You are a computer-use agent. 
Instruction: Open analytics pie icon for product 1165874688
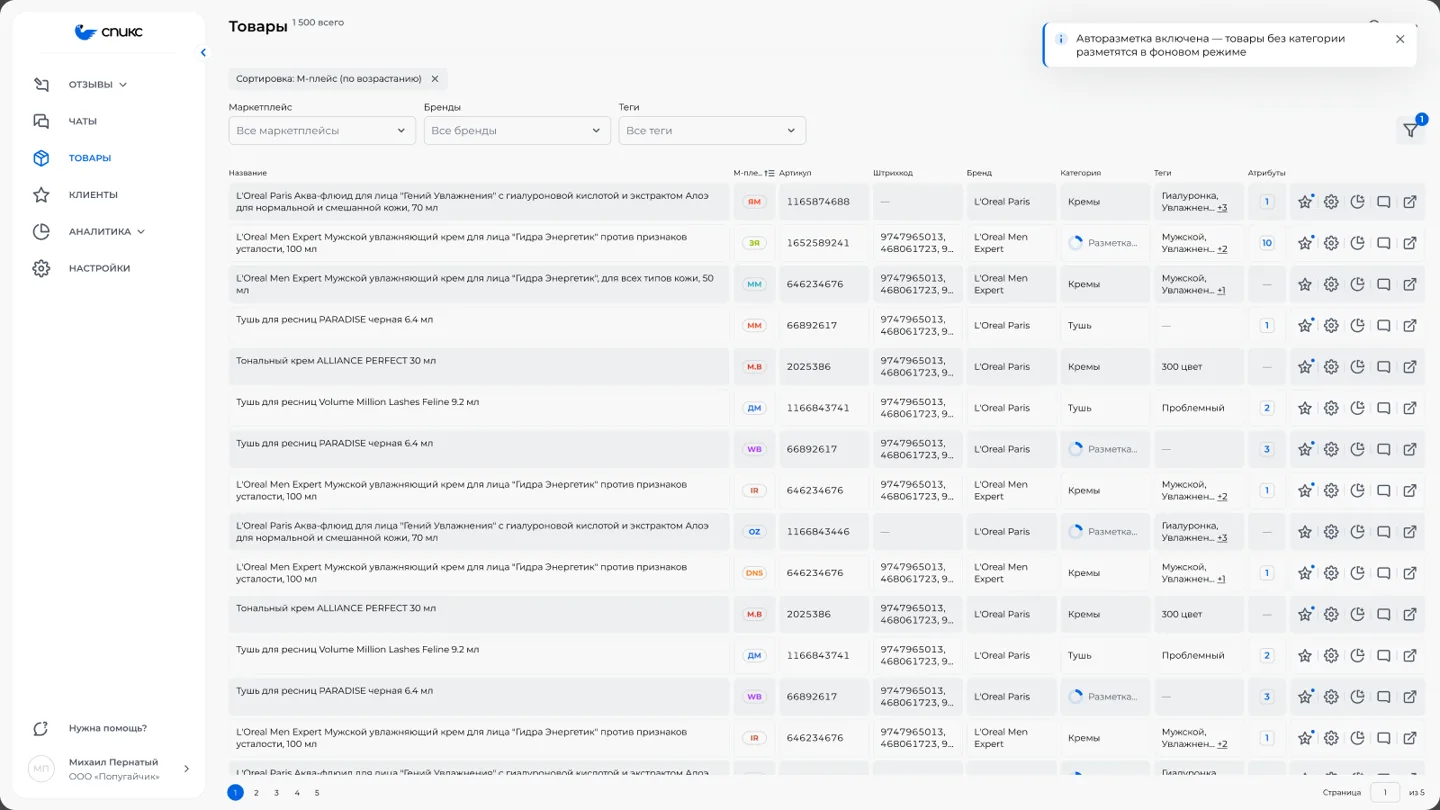coord(1357,202)
